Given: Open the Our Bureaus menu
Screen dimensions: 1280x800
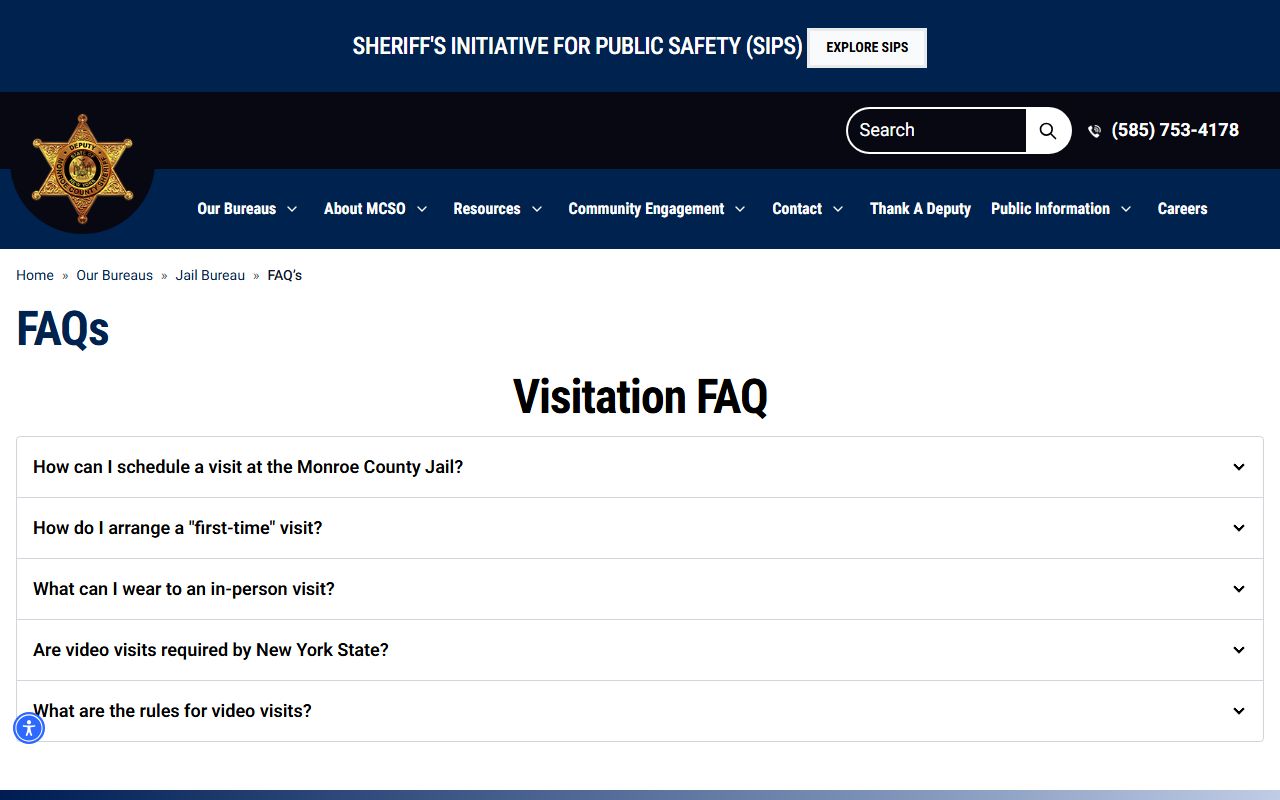Looking at the screenshot, I should pyautogui.click(x=236, y=209).
